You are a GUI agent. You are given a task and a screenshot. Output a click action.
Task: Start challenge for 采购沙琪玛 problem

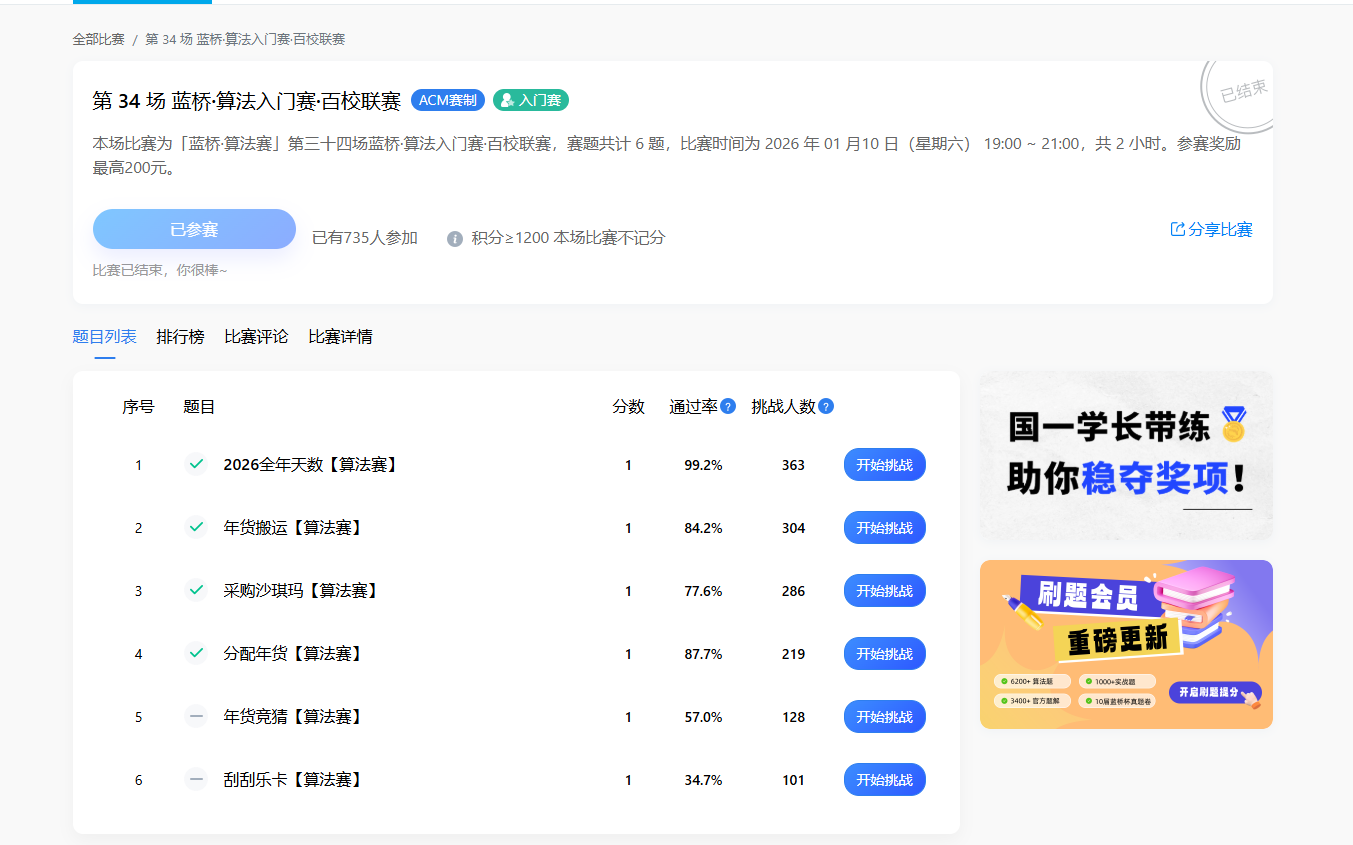(x=884, y=591)
